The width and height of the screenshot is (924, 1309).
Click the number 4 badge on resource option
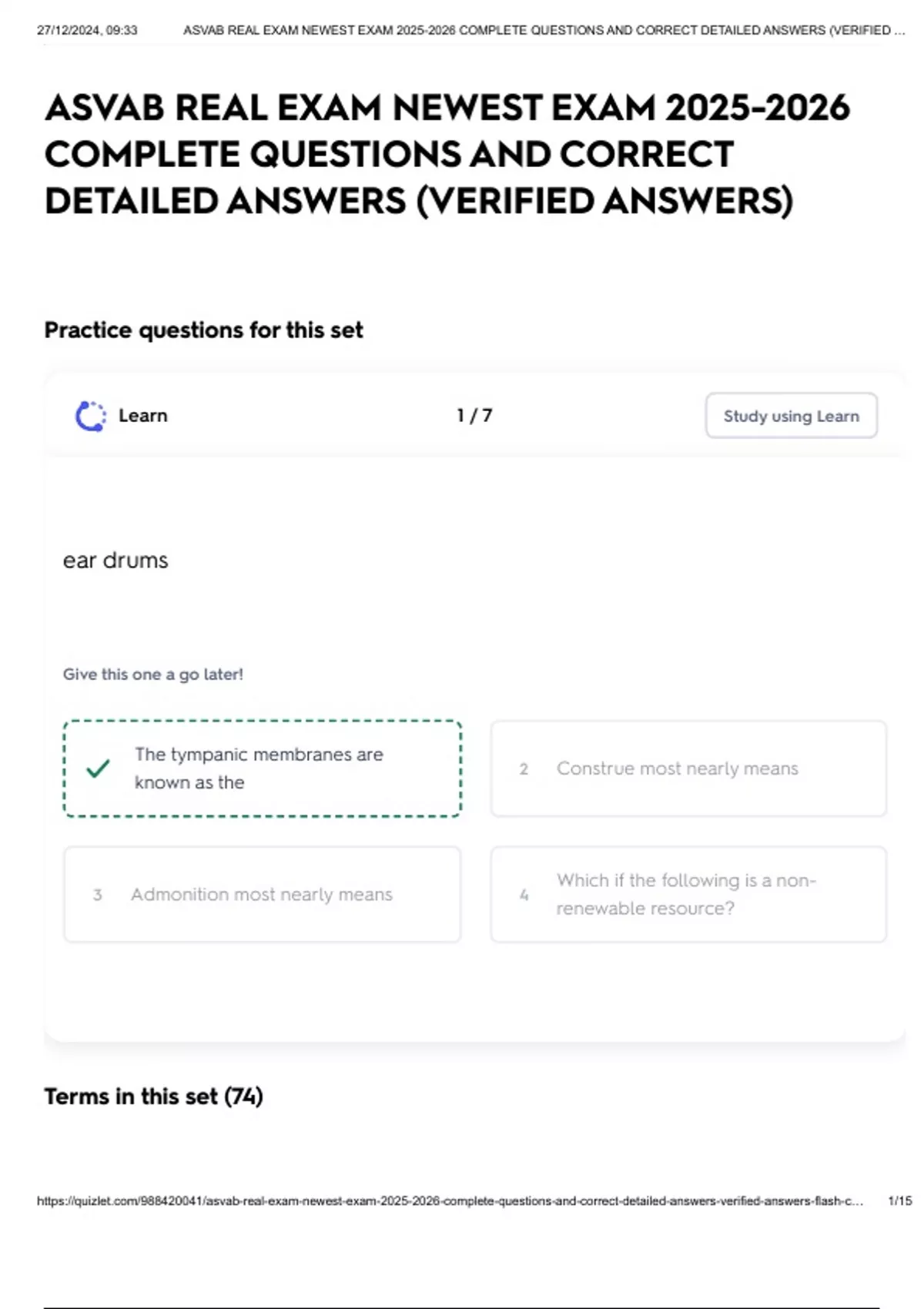point(524,895)
